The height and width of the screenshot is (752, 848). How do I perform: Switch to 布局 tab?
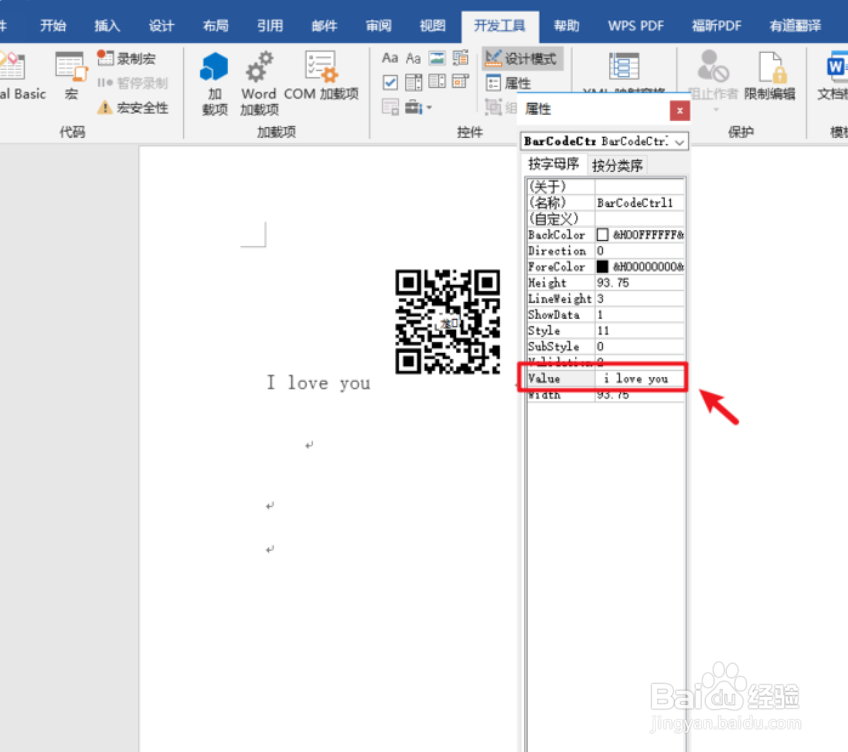pos(215,25)
